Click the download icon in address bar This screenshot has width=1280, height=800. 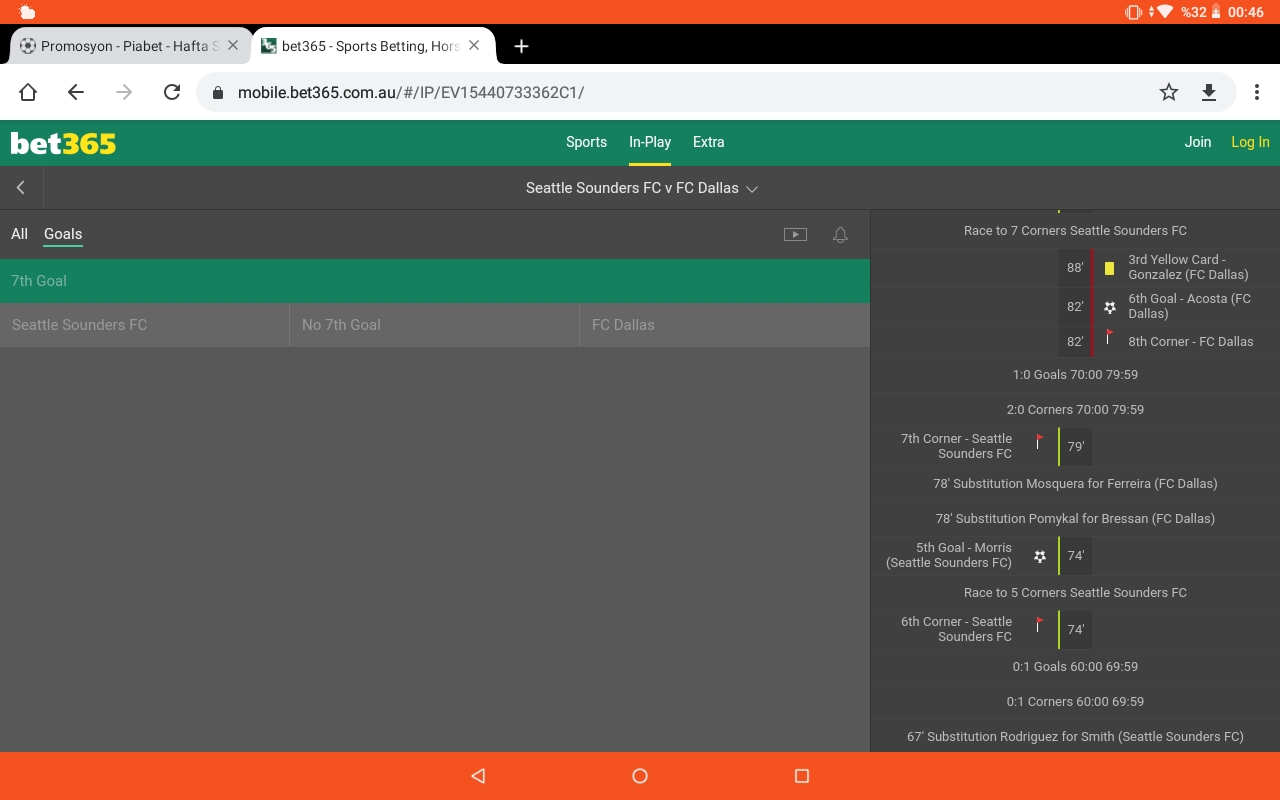tap(1209, 92)
